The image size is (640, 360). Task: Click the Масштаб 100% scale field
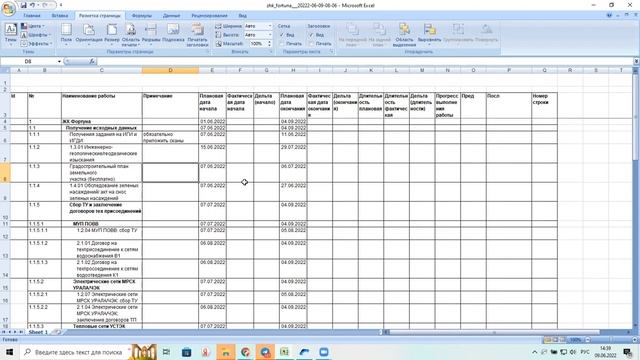point(257,44)
